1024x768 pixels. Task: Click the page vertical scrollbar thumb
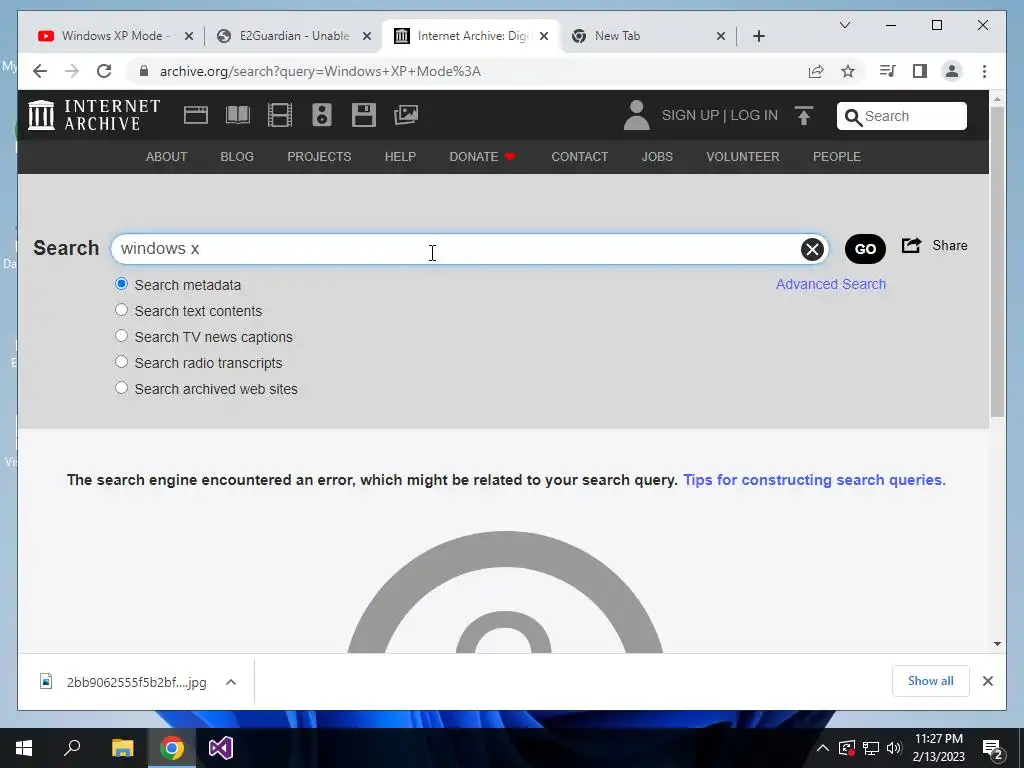[997, 261]
